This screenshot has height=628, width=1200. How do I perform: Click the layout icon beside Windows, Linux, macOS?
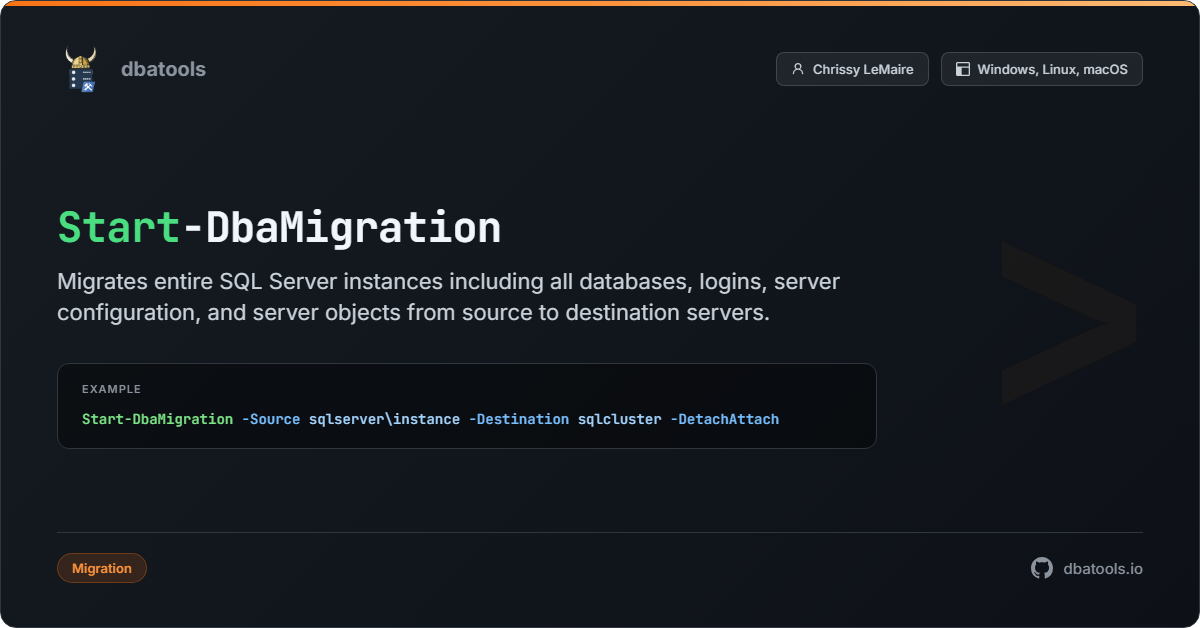point(963,69)
